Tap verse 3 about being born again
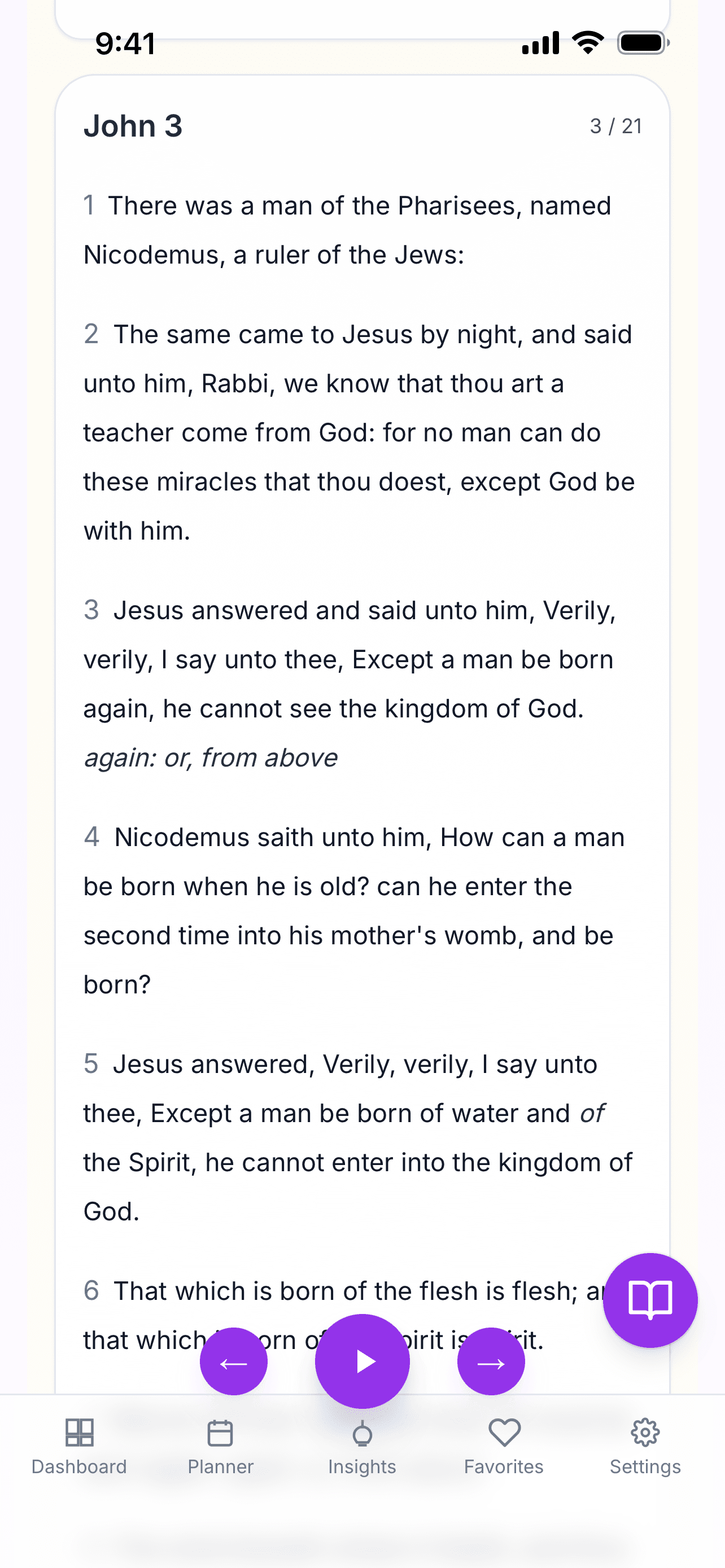This screenshot has width=725, height=1568. click(350, 659)
